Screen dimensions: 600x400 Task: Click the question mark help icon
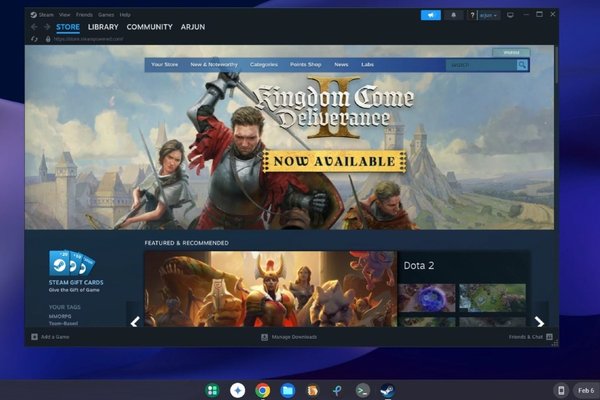pyautogui.click(x=472, y=15)
